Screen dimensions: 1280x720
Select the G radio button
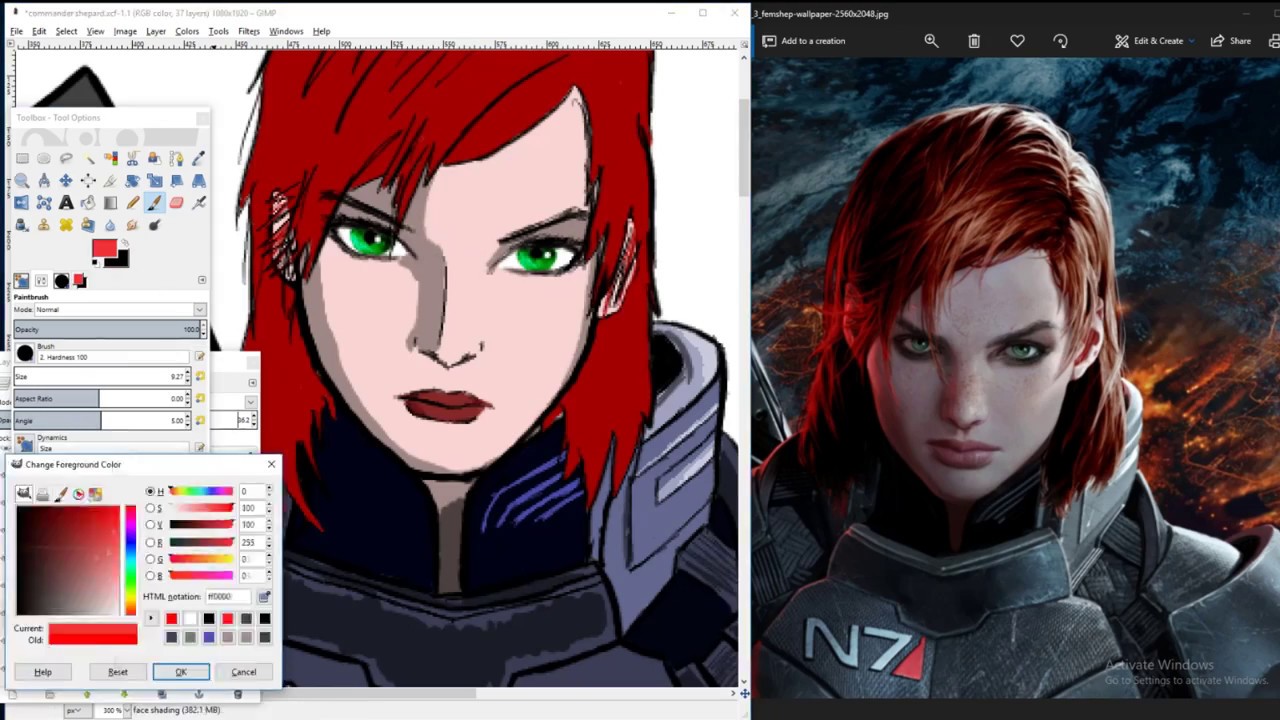point(150,559)
